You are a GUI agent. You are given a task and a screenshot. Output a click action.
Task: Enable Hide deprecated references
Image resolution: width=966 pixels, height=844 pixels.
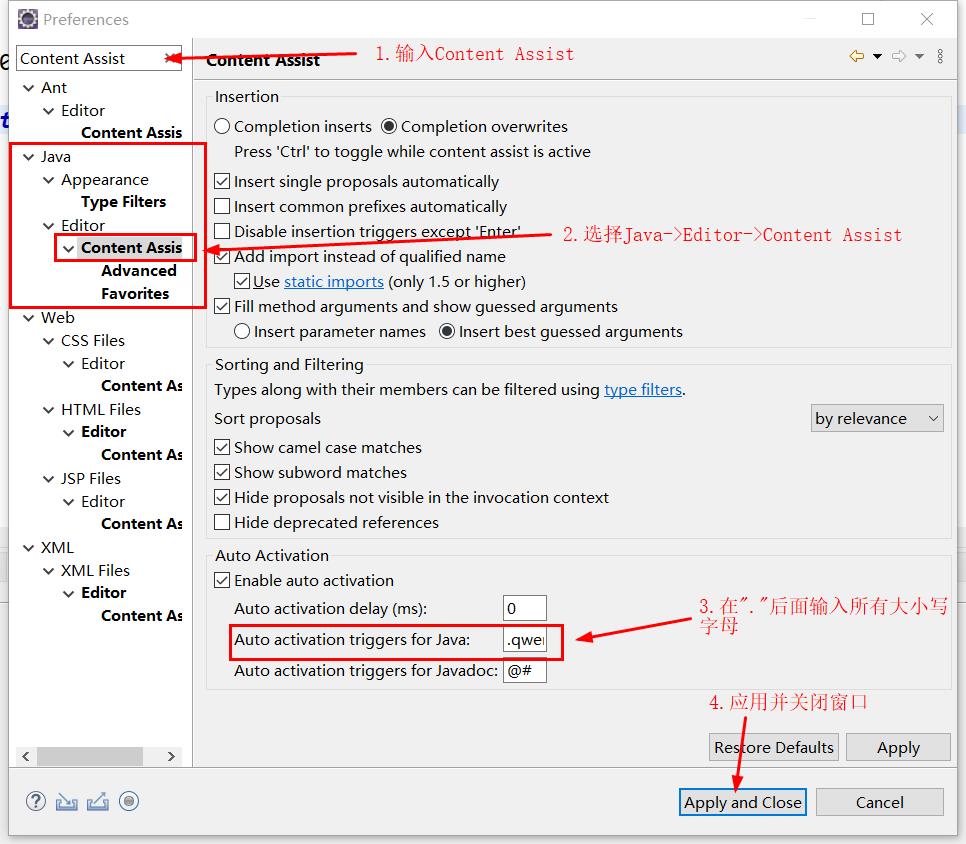point(222,522)
